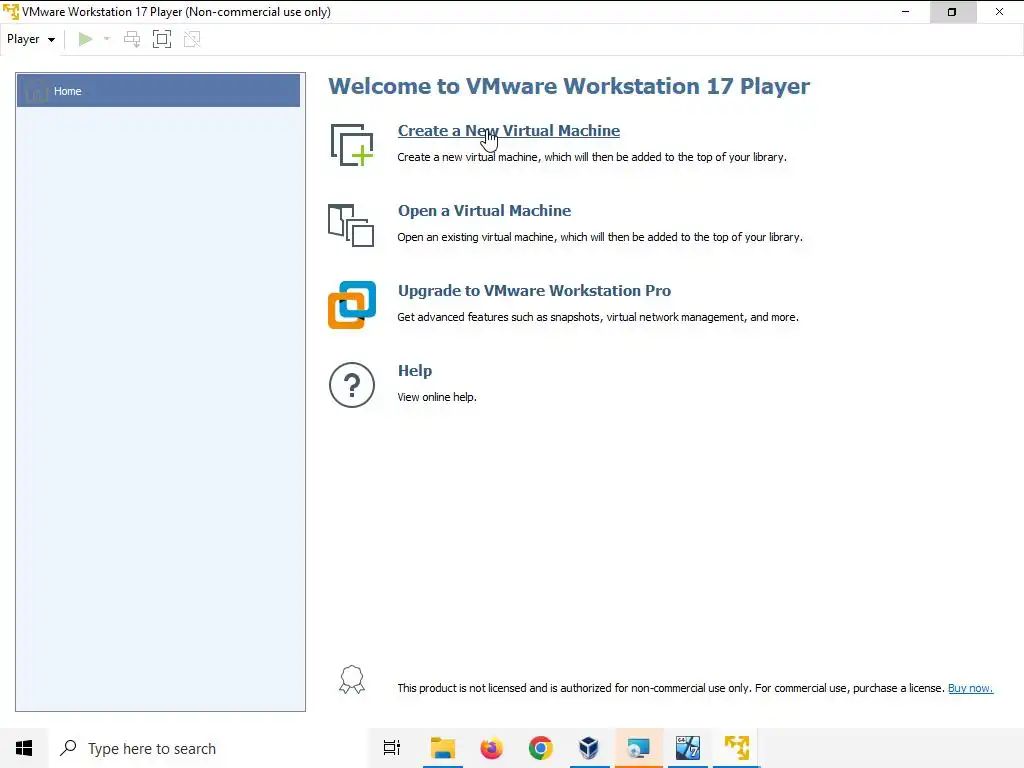Click the Unity mode toolbar icon
Image resolution: width=1024 pixels, height=768 pixels.
click(192, 39)
